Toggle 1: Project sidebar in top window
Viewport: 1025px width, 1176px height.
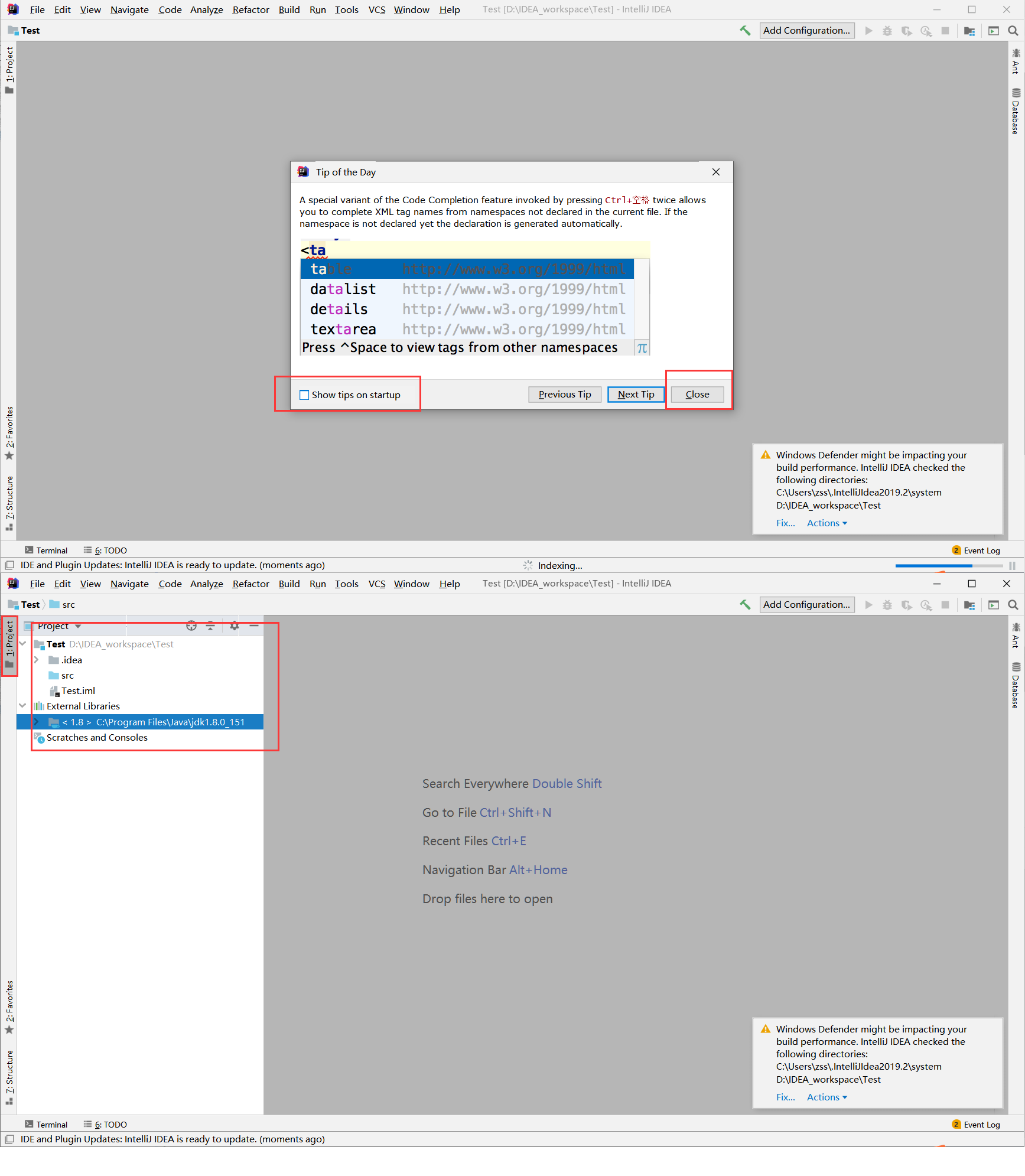pyautogui.click(x=9, y=71)
